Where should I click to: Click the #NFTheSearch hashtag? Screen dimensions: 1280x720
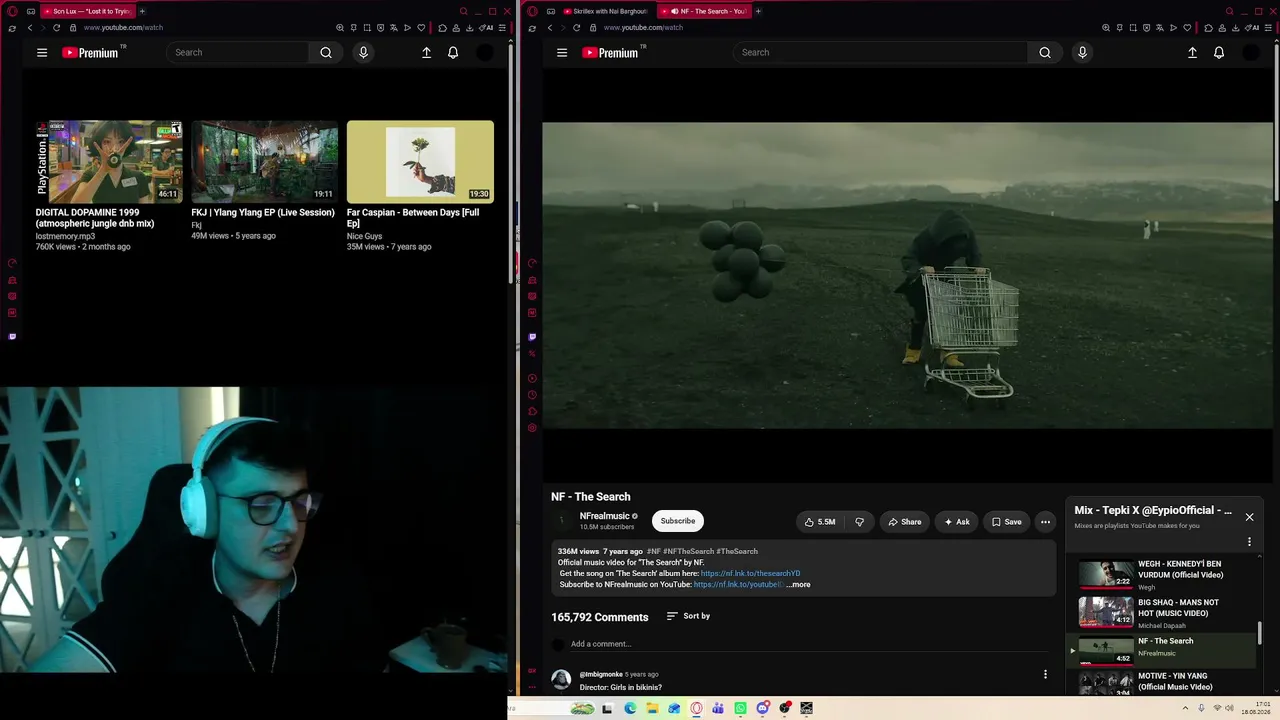(x=688, y=551)
